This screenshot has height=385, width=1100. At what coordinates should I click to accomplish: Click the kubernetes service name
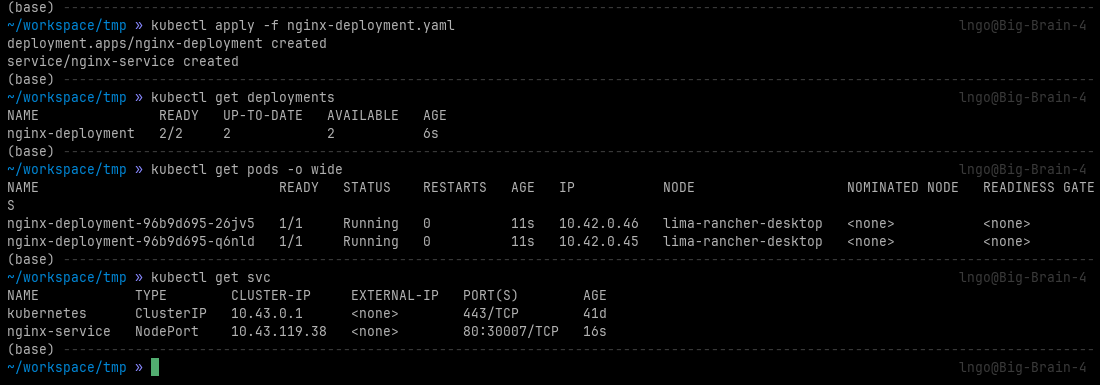[47, 313]
